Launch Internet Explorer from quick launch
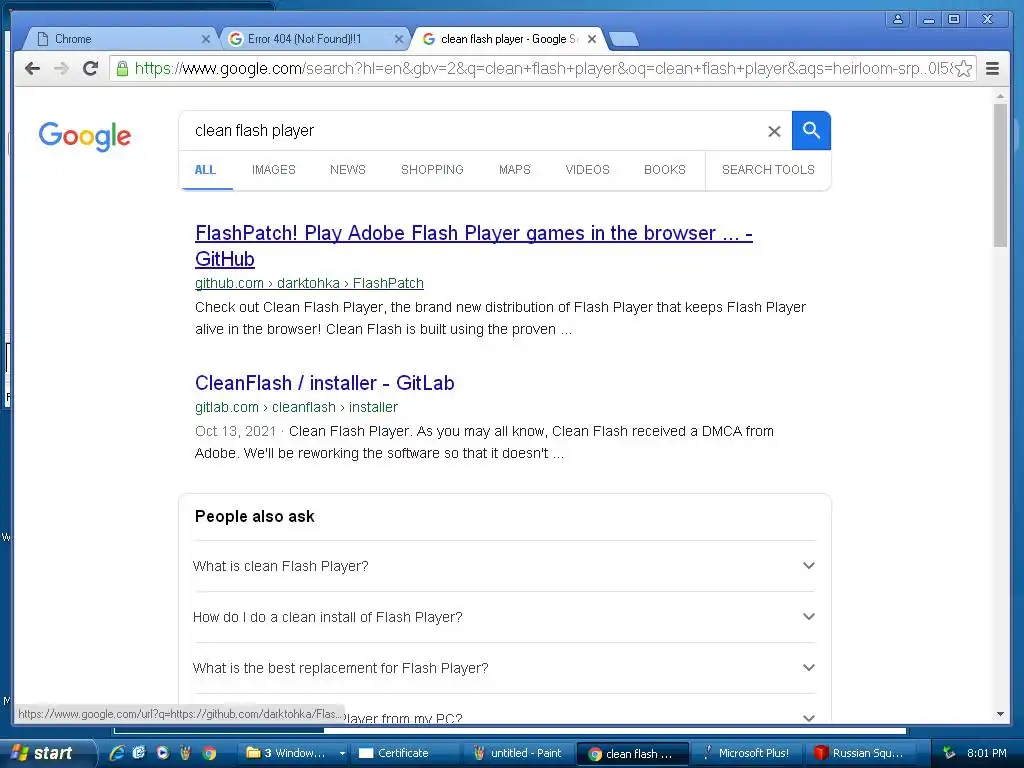Screen dimensions: 1024x768 [117, 753]
